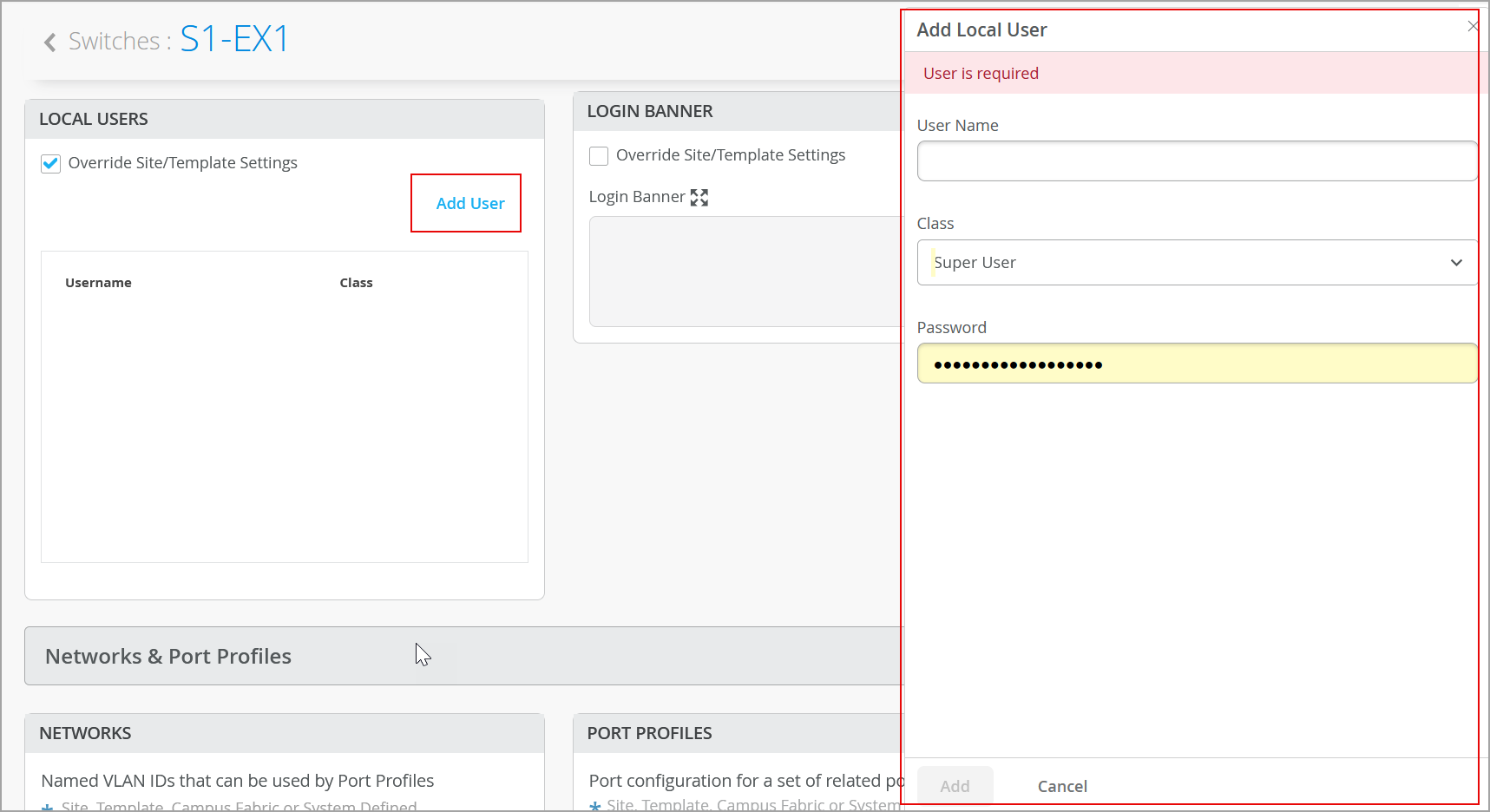Screen dimensions: 1490x812
Task: Click Cancel in Add Local User panel
Action: coord(1061,786)
